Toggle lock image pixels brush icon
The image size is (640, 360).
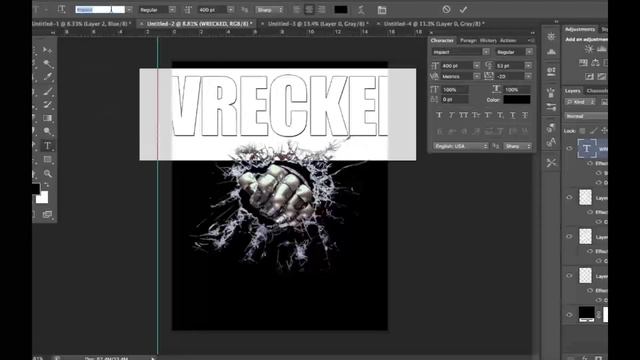(593, 131)
